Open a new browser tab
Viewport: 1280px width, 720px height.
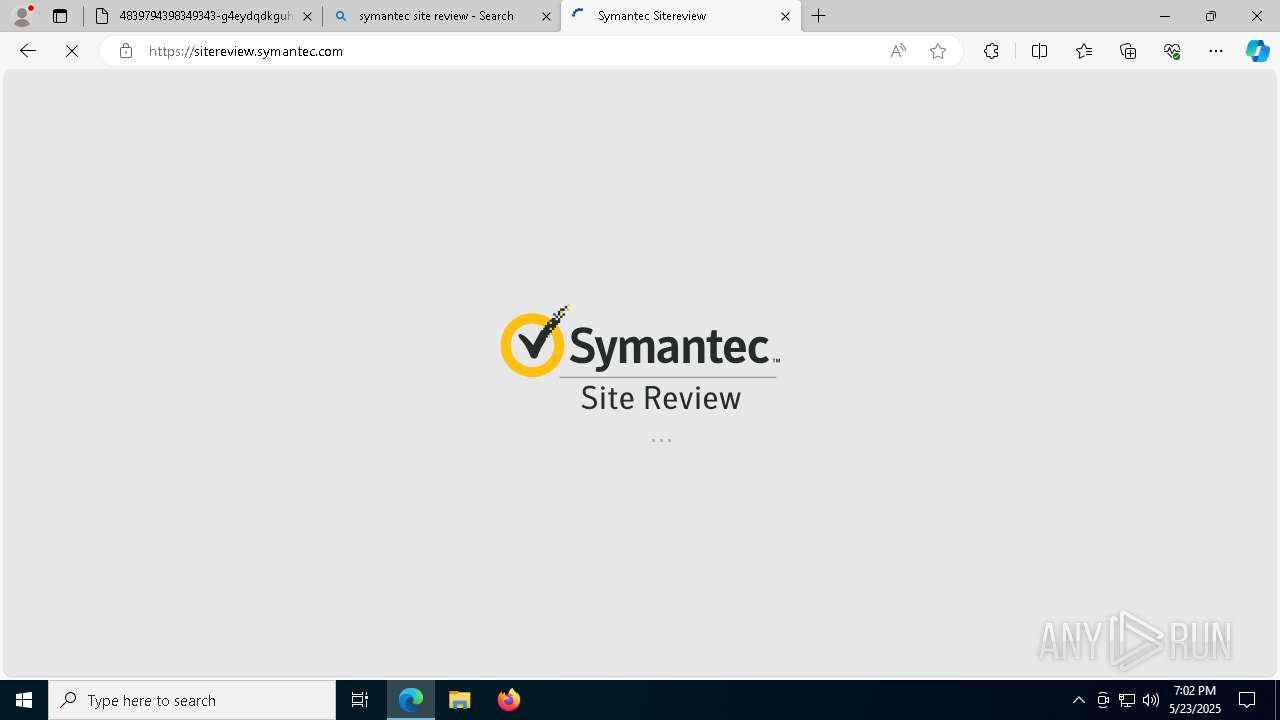[819, 16]
